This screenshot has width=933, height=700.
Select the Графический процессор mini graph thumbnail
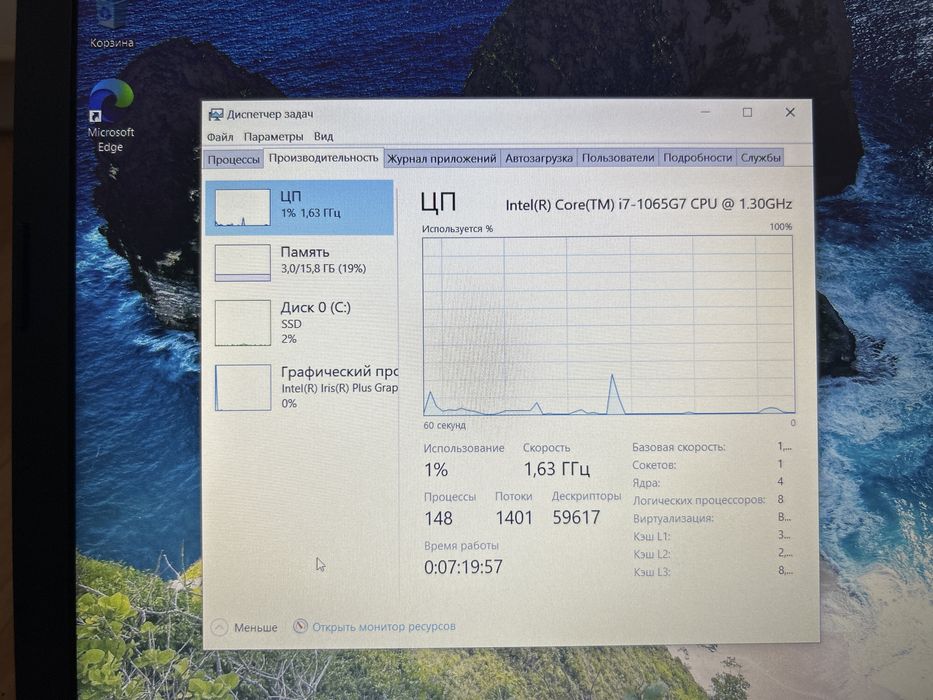[x=242, y=387]
